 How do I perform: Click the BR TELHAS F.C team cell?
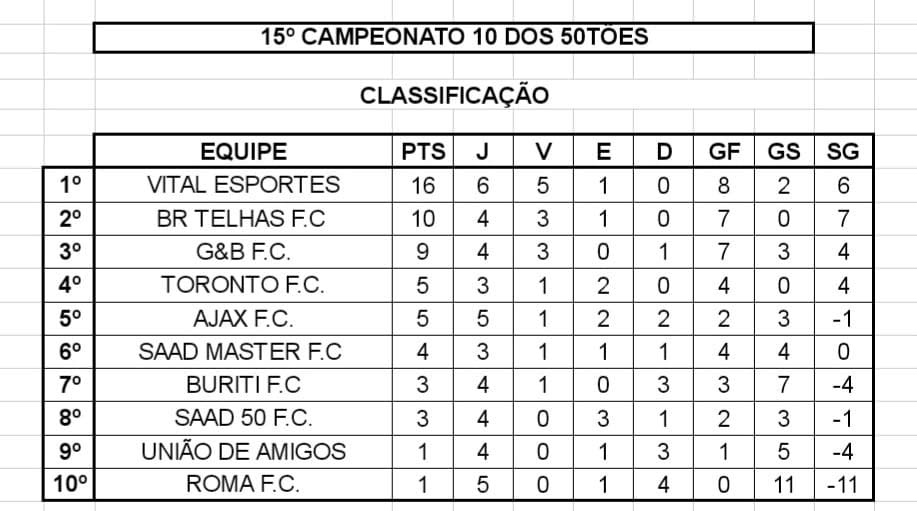(243, 218)
